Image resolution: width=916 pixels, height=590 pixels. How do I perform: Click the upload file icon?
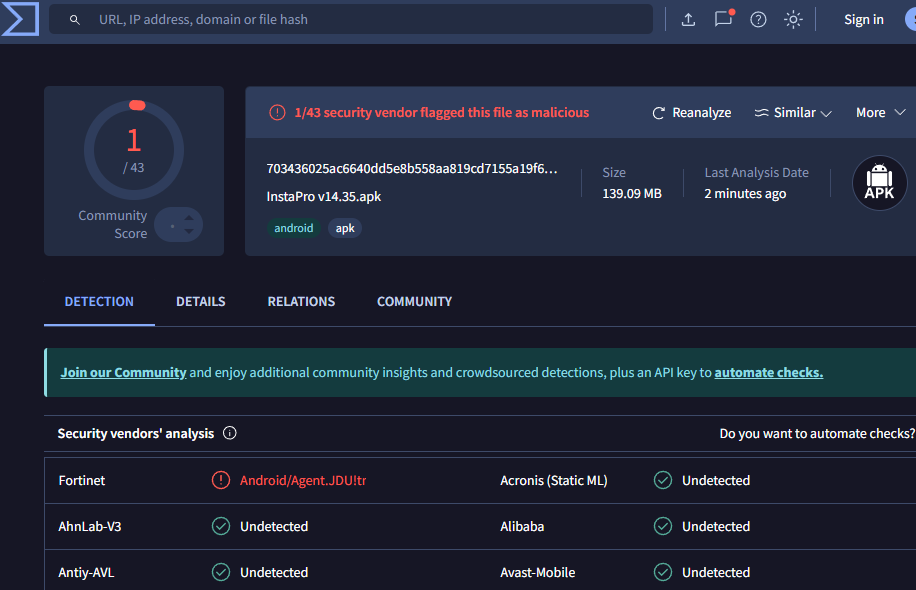pos(688,19)
